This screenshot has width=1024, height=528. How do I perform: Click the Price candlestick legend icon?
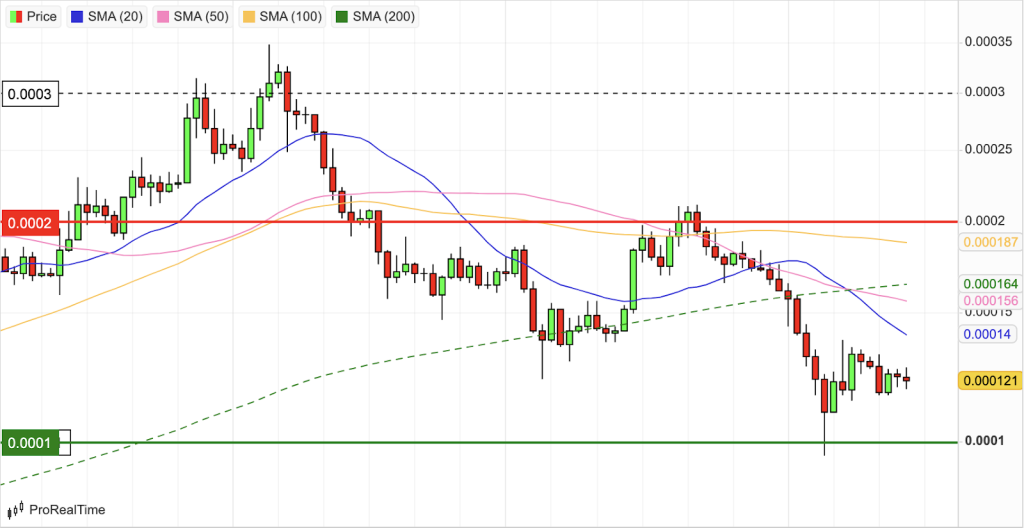[x=15, y=16]
